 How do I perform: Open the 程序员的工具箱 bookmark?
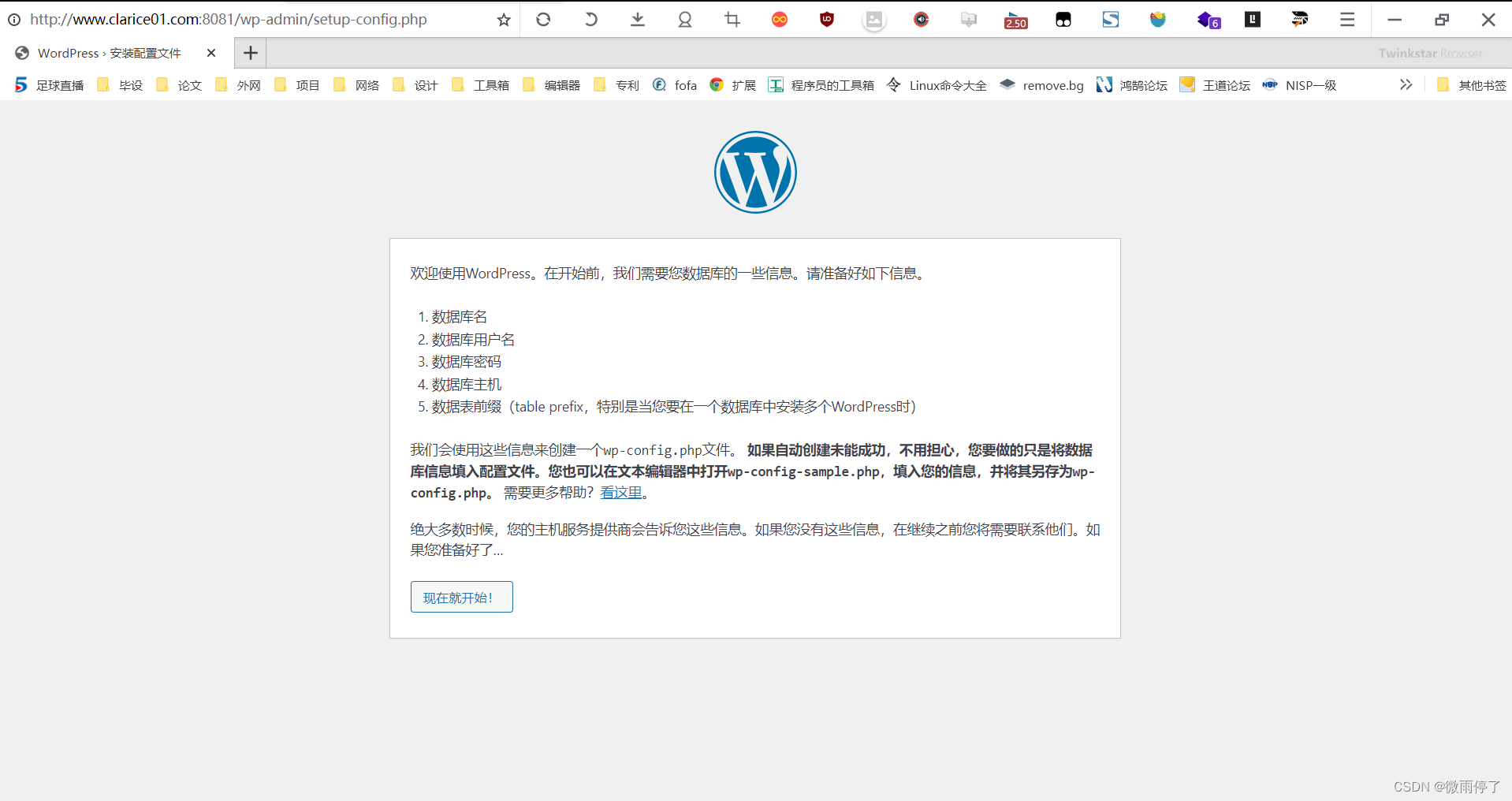point(821,85)
